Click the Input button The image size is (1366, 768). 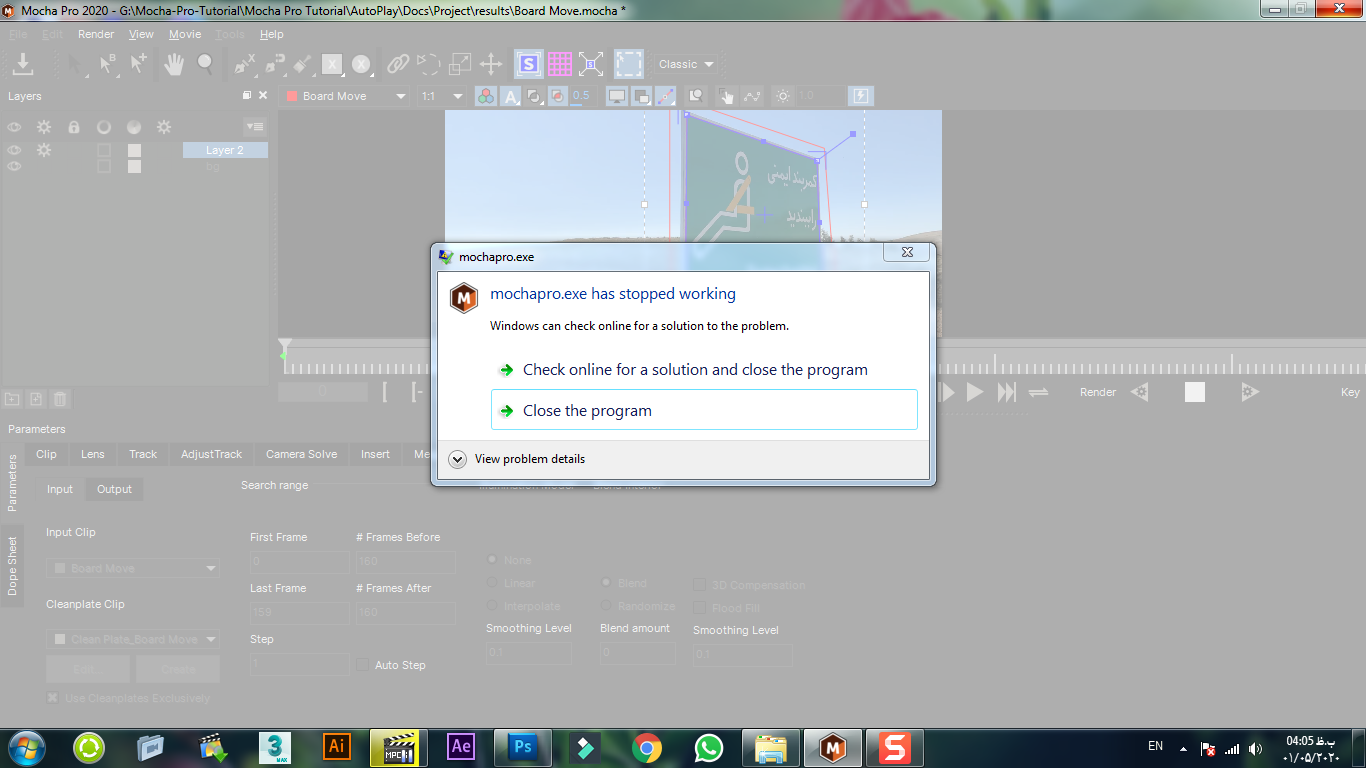[x=60, y=489]
